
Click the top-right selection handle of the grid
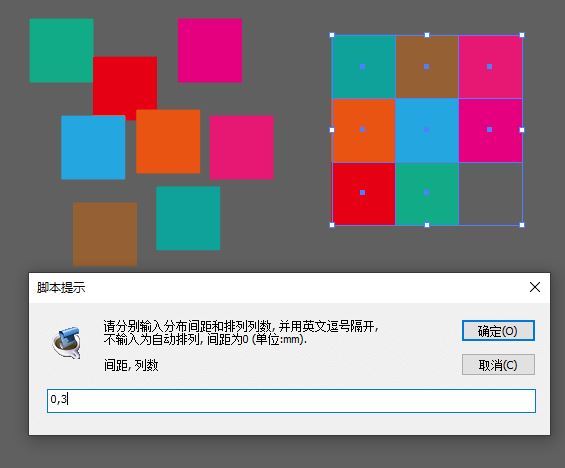point(522,35)
